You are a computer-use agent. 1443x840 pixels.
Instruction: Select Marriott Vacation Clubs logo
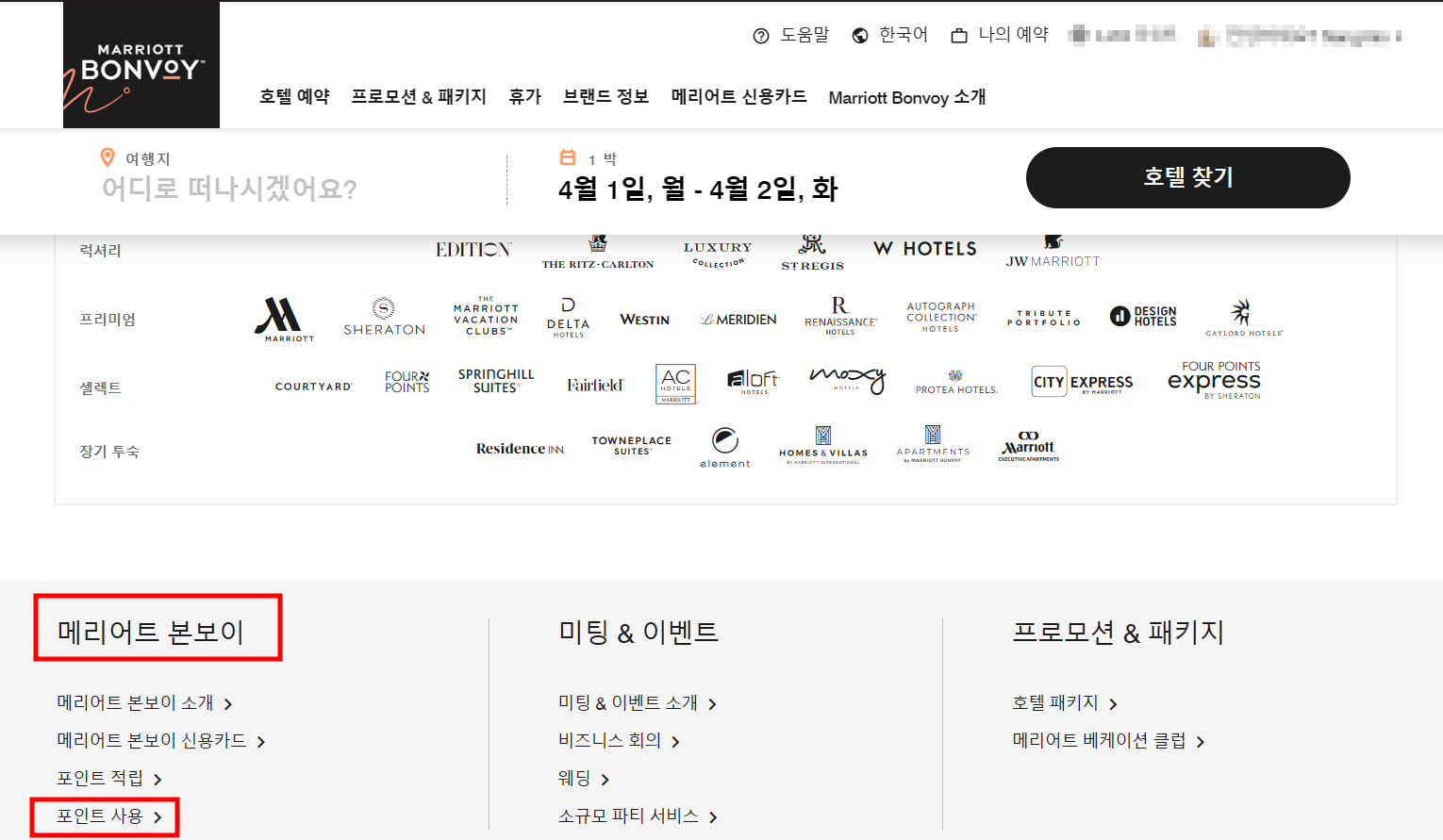486,316
